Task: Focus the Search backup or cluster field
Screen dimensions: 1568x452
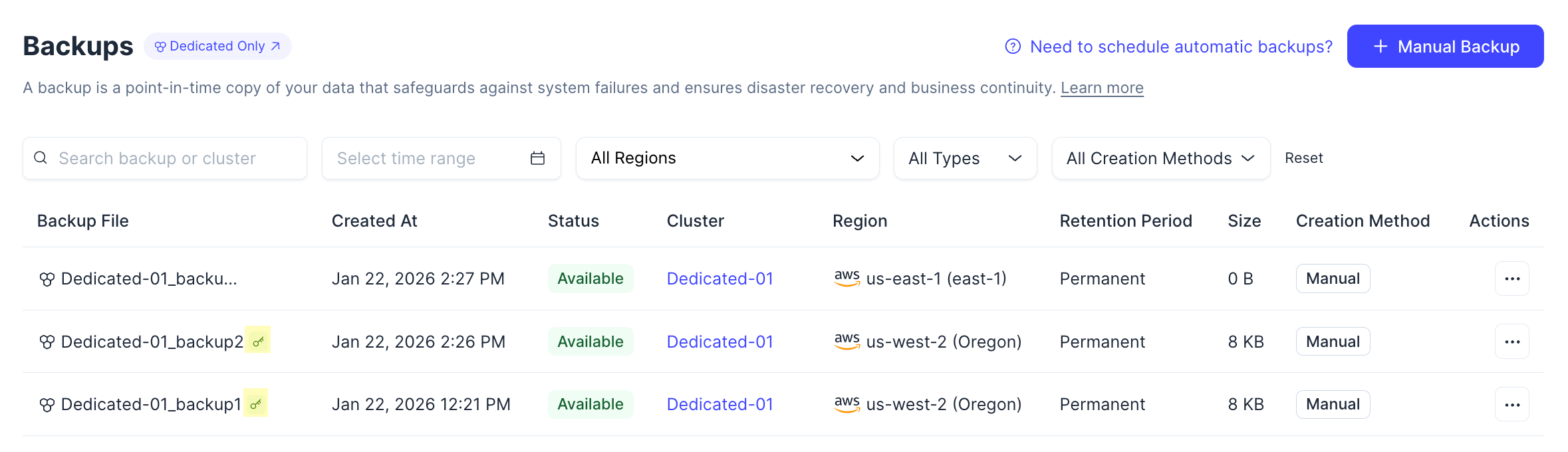Action: 173,158
